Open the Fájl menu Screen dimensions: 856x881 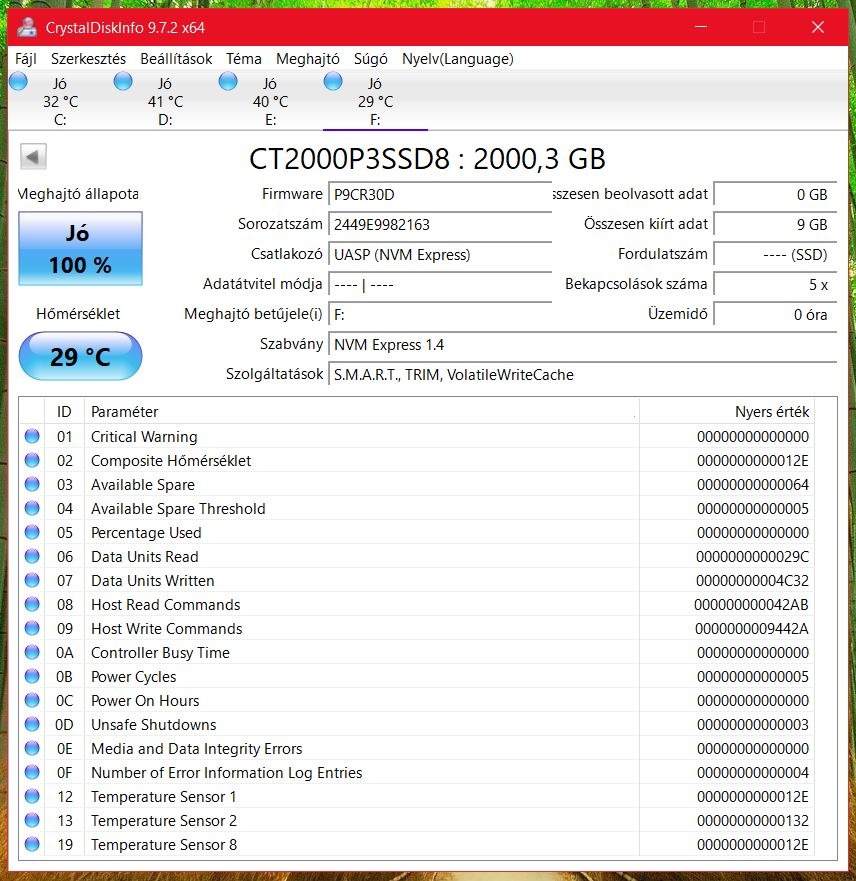click(x=26, y=59)
